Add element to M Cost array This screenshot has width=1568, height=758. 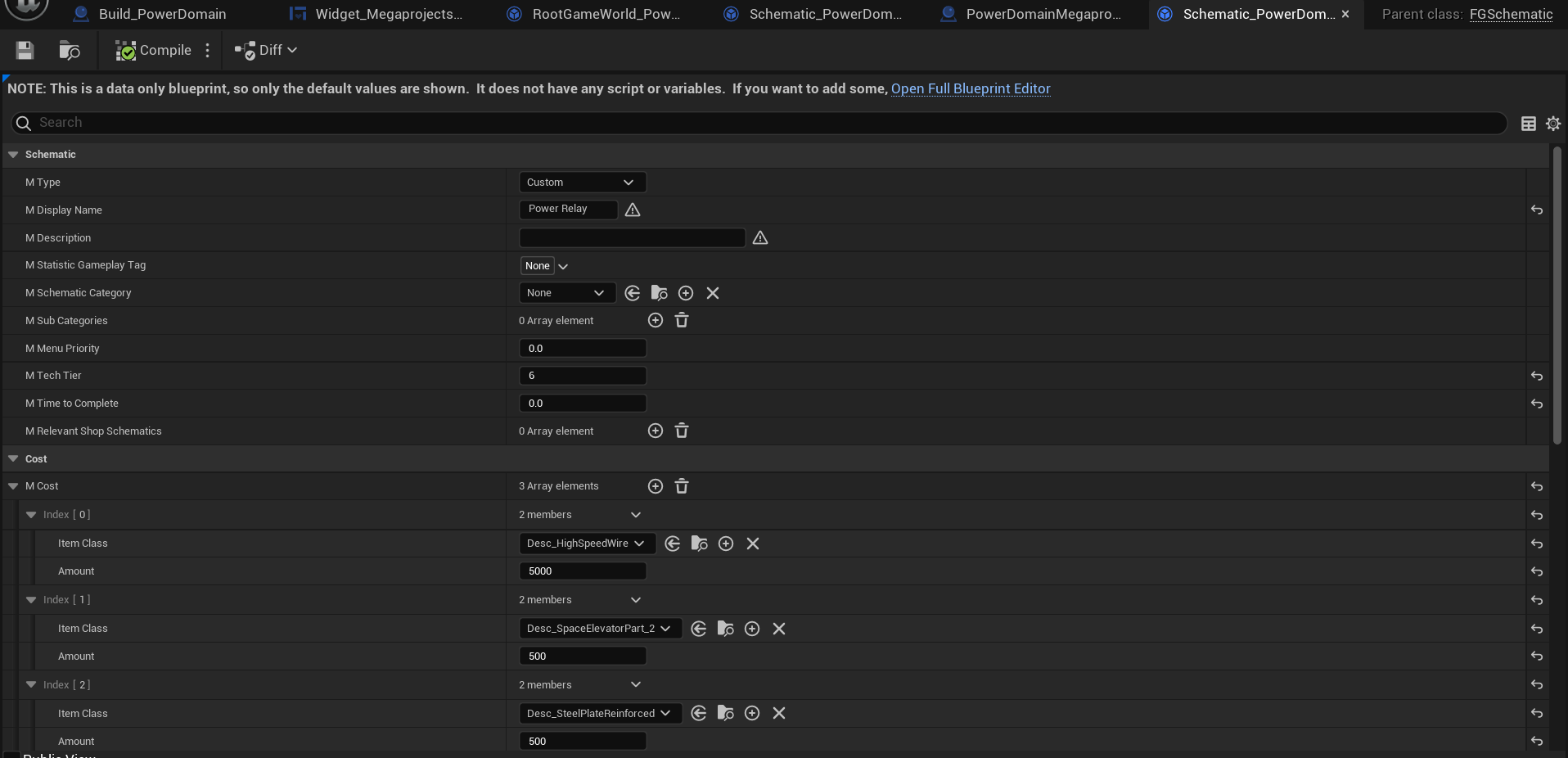click(x=656, y=486)
